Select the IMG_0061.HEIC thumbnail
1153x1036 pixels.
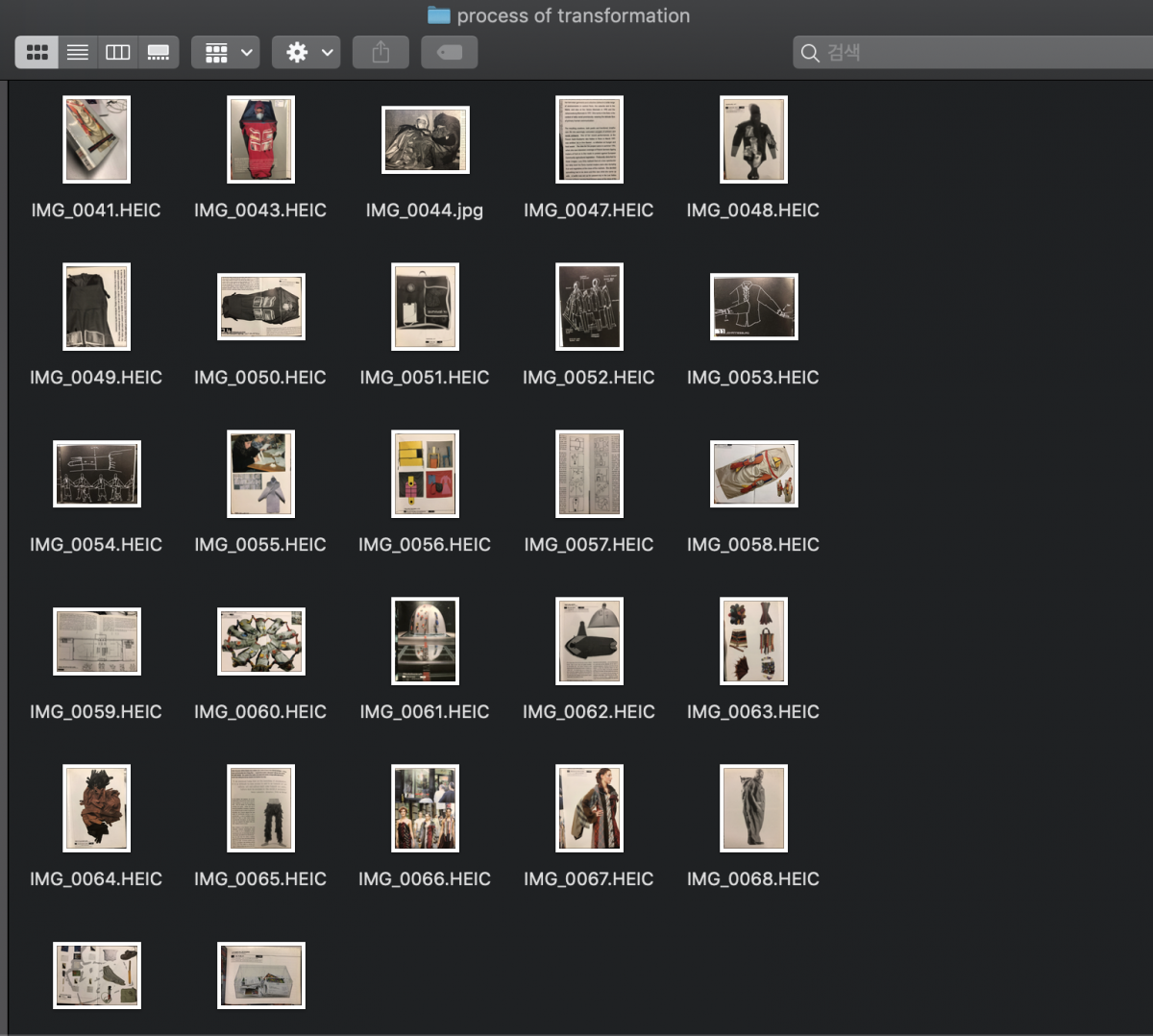[425, 641]
